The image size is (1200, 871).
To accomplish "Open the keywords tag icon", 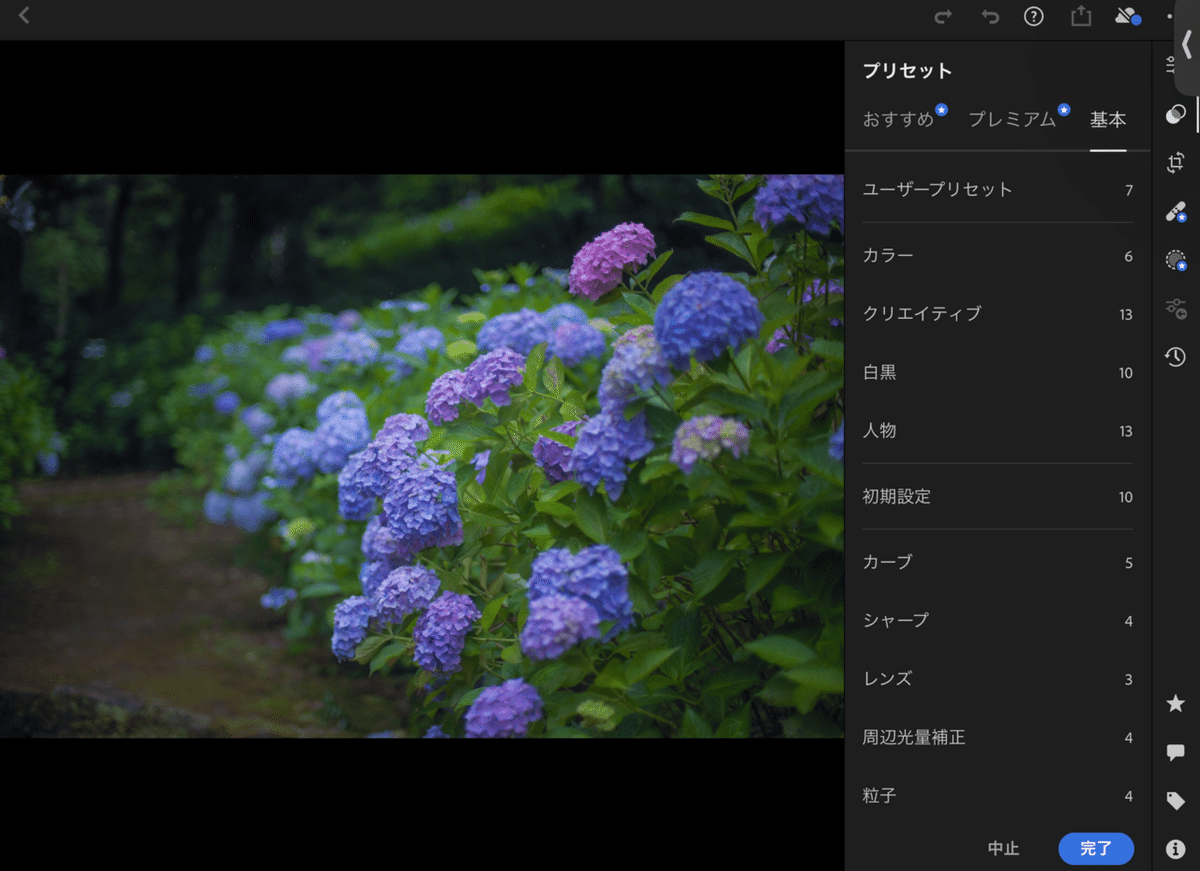I will 1176,801.
